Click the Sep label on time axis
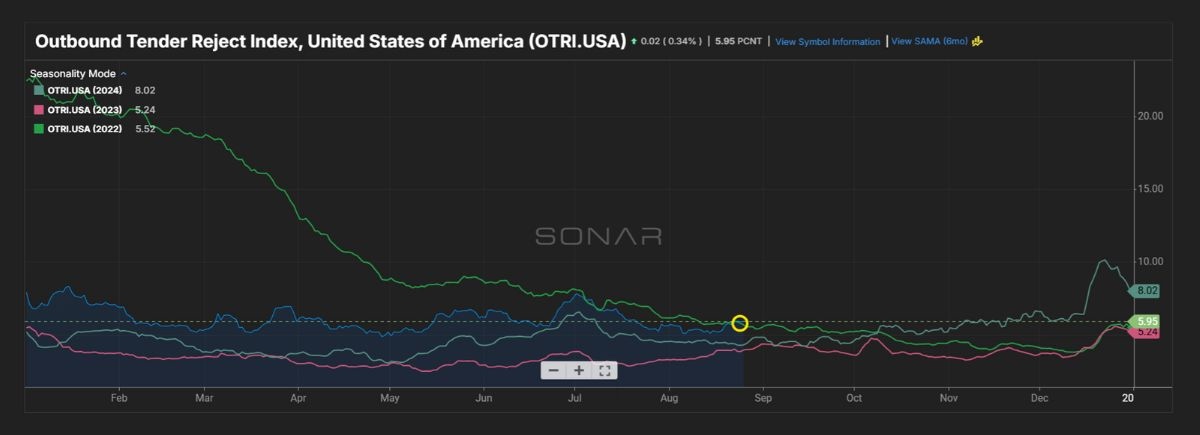The height and width of the screenshot is (435, 1200). point(764,398)
